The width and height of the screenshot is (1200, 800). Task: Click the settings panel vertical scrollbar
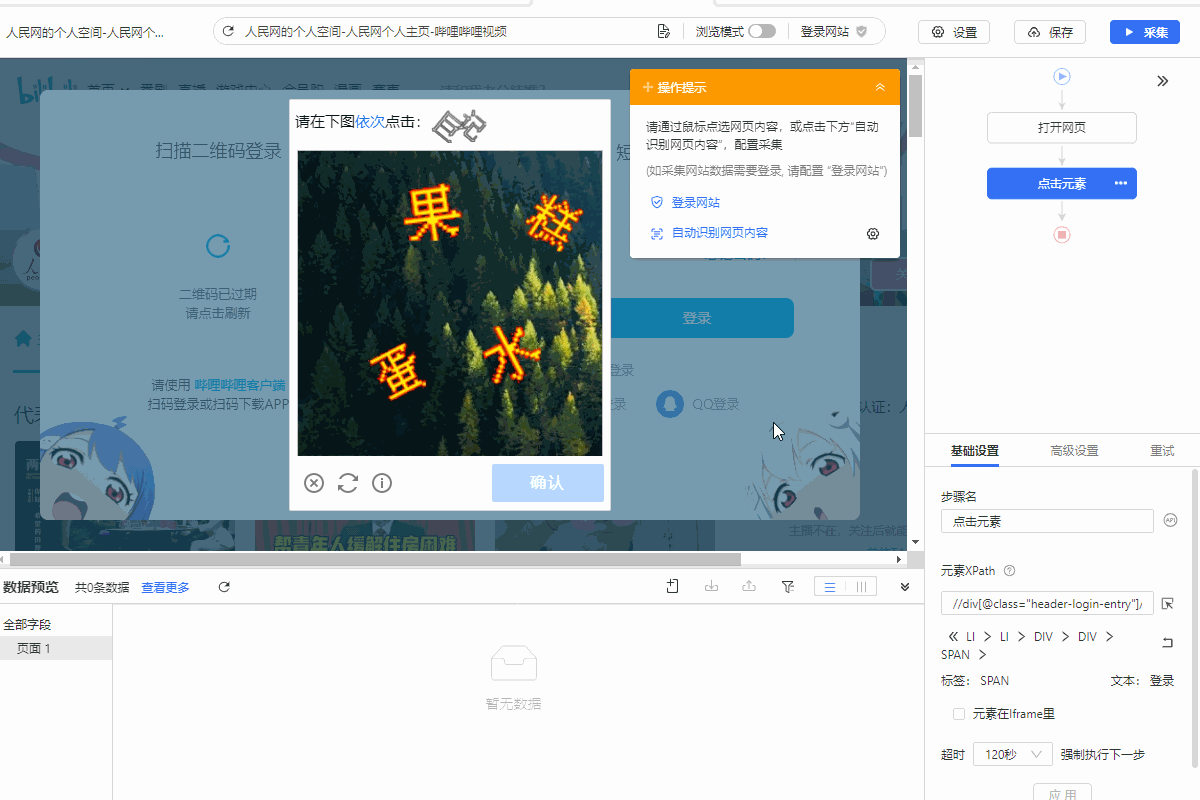click(1196, 620)
